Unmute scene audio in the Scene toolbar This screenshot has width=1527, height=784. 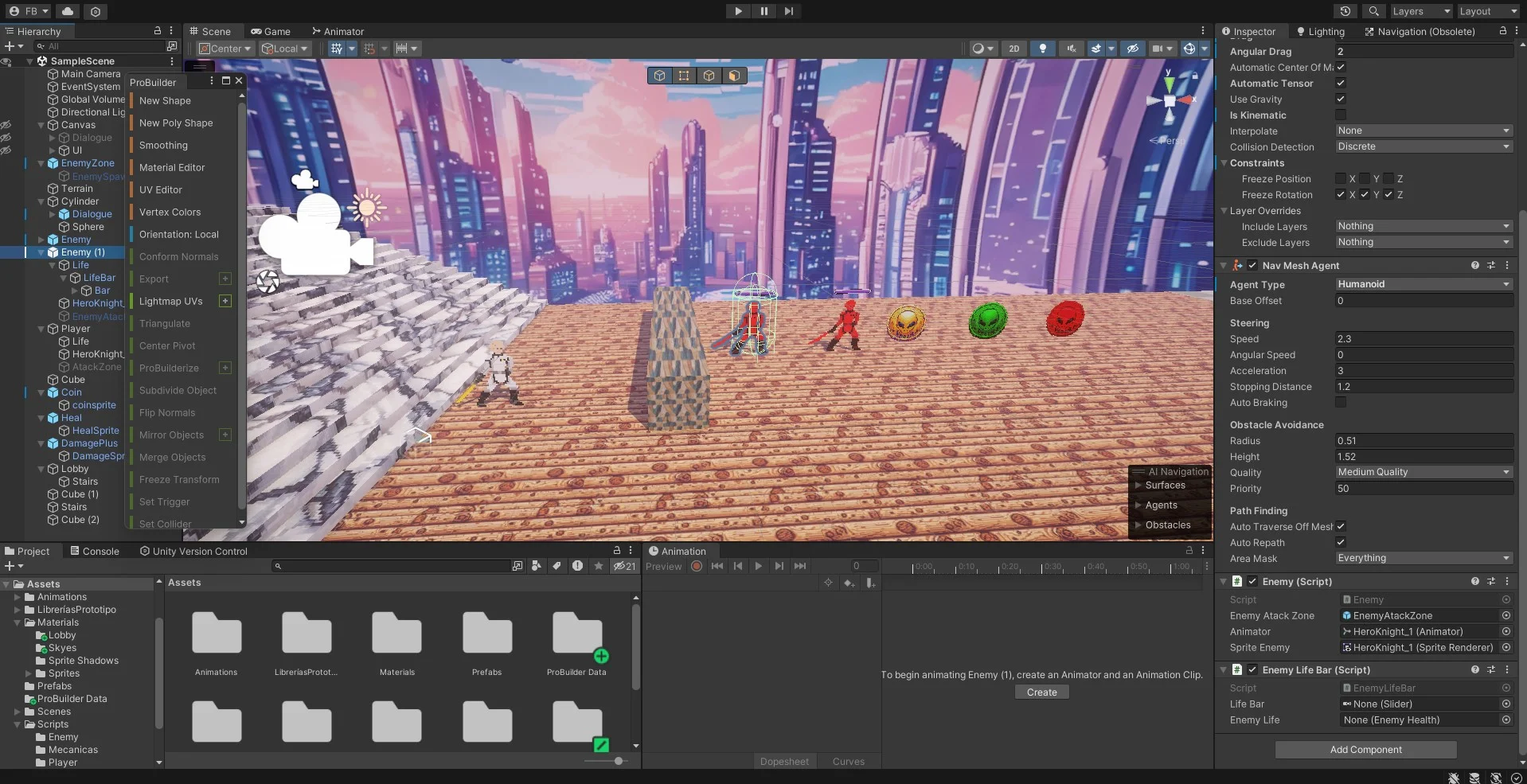[1072, 49]
